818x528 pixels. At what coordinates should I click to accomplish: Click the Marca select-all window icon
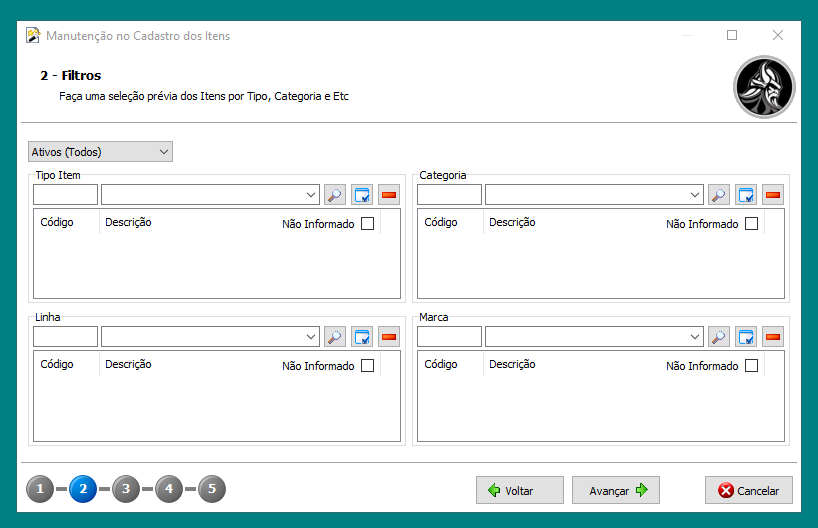click(x=746, y=337)
